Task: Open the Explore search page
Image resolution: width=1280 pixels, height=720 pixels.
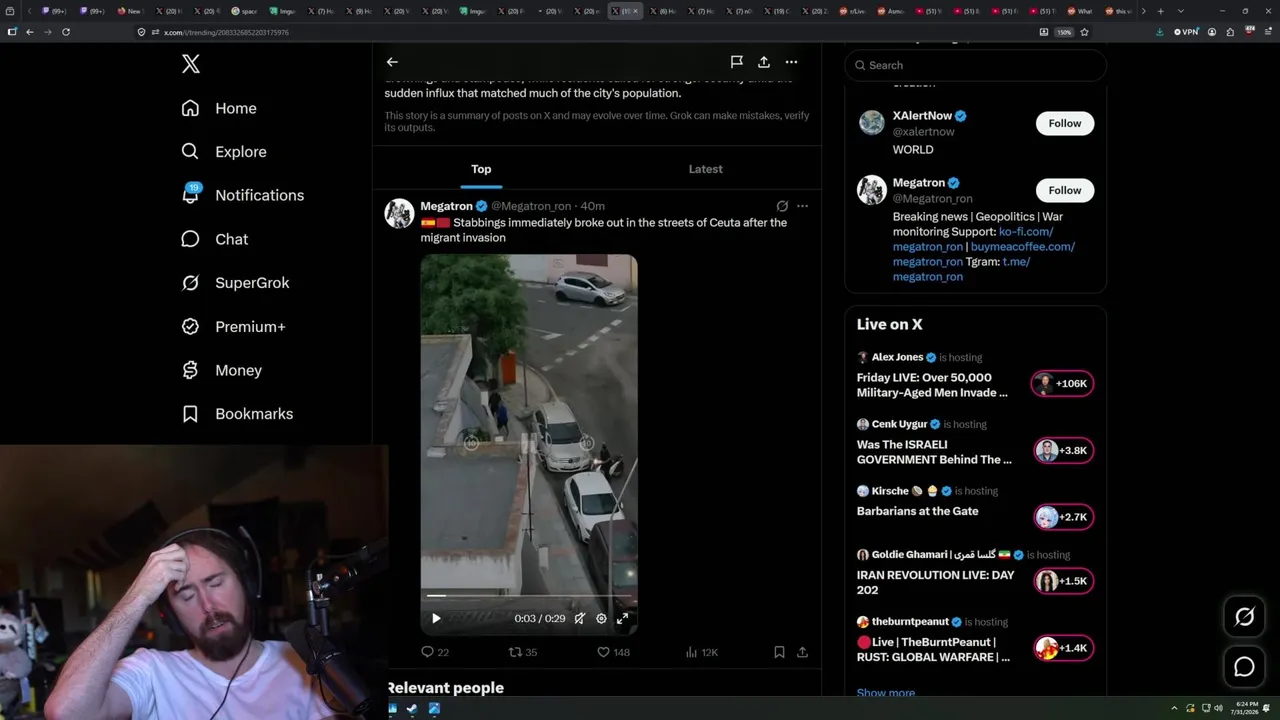Action: (224, 152)
